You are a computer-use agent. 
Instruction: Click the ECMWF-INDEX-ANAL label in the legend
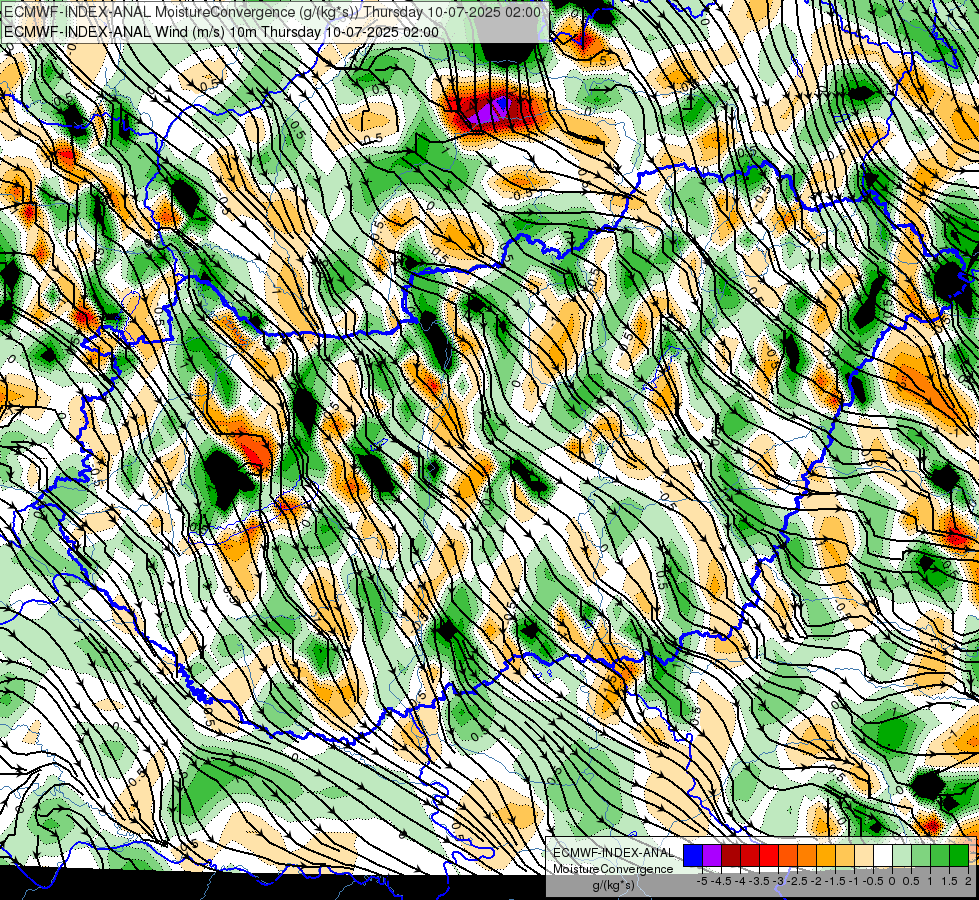[613, 853]
